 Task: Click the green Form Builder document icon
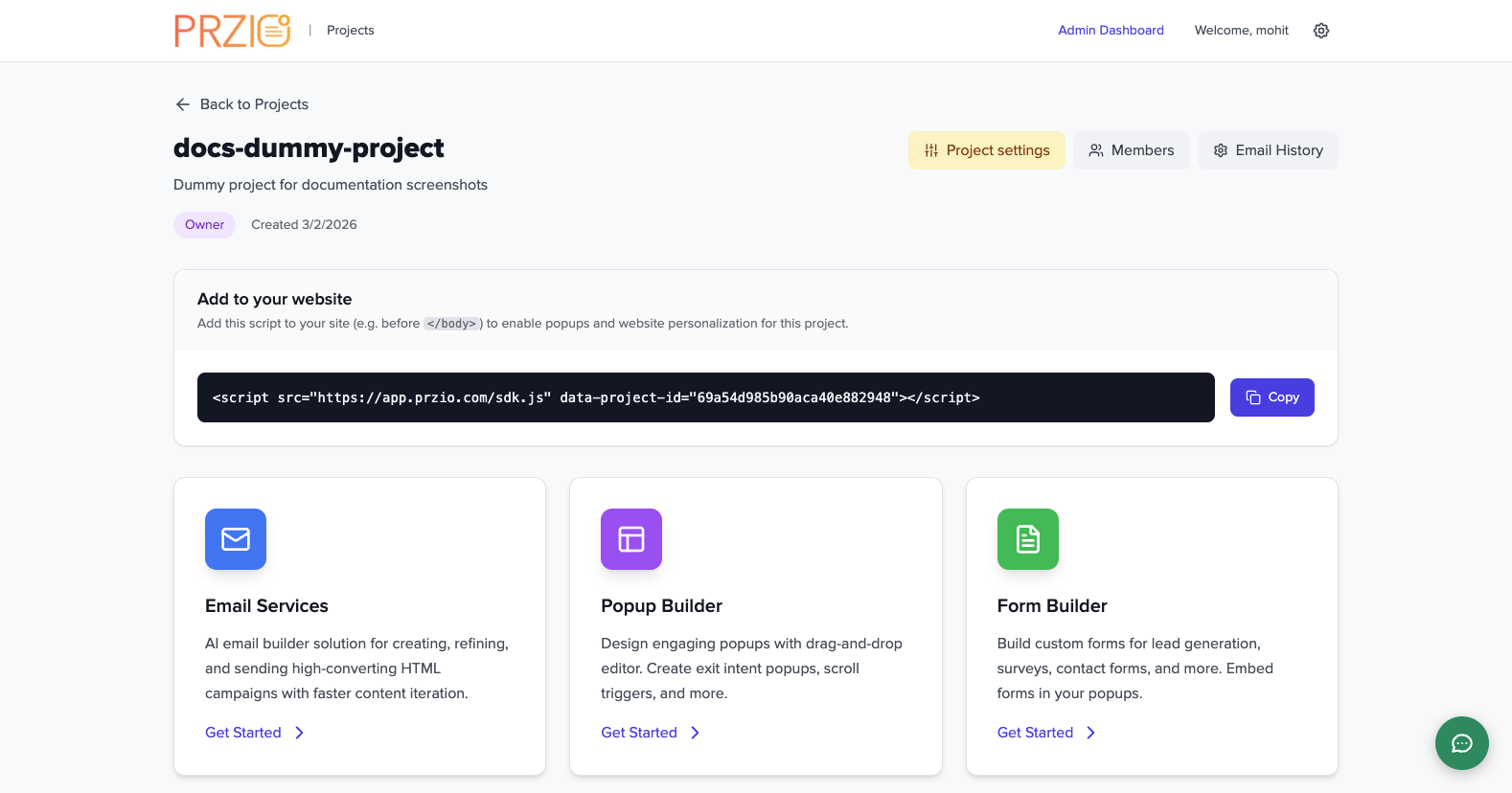click(1028, 539)
